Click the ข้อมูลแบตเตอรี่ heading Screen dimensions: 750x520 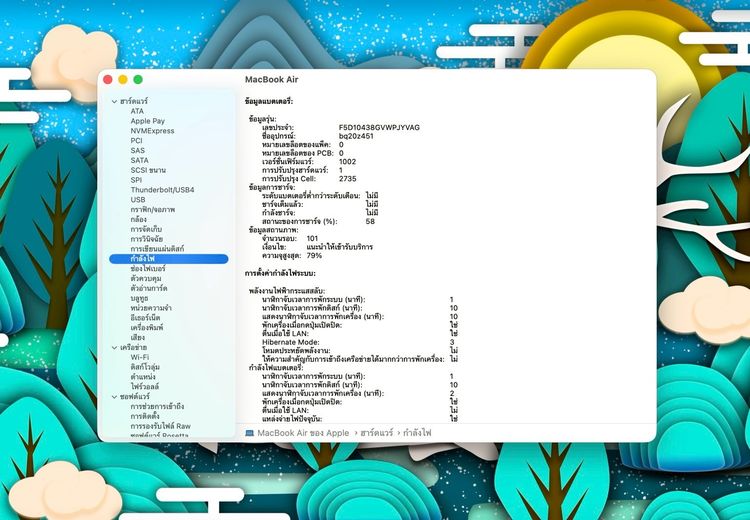pyautogui.click(x=269, y=102)
